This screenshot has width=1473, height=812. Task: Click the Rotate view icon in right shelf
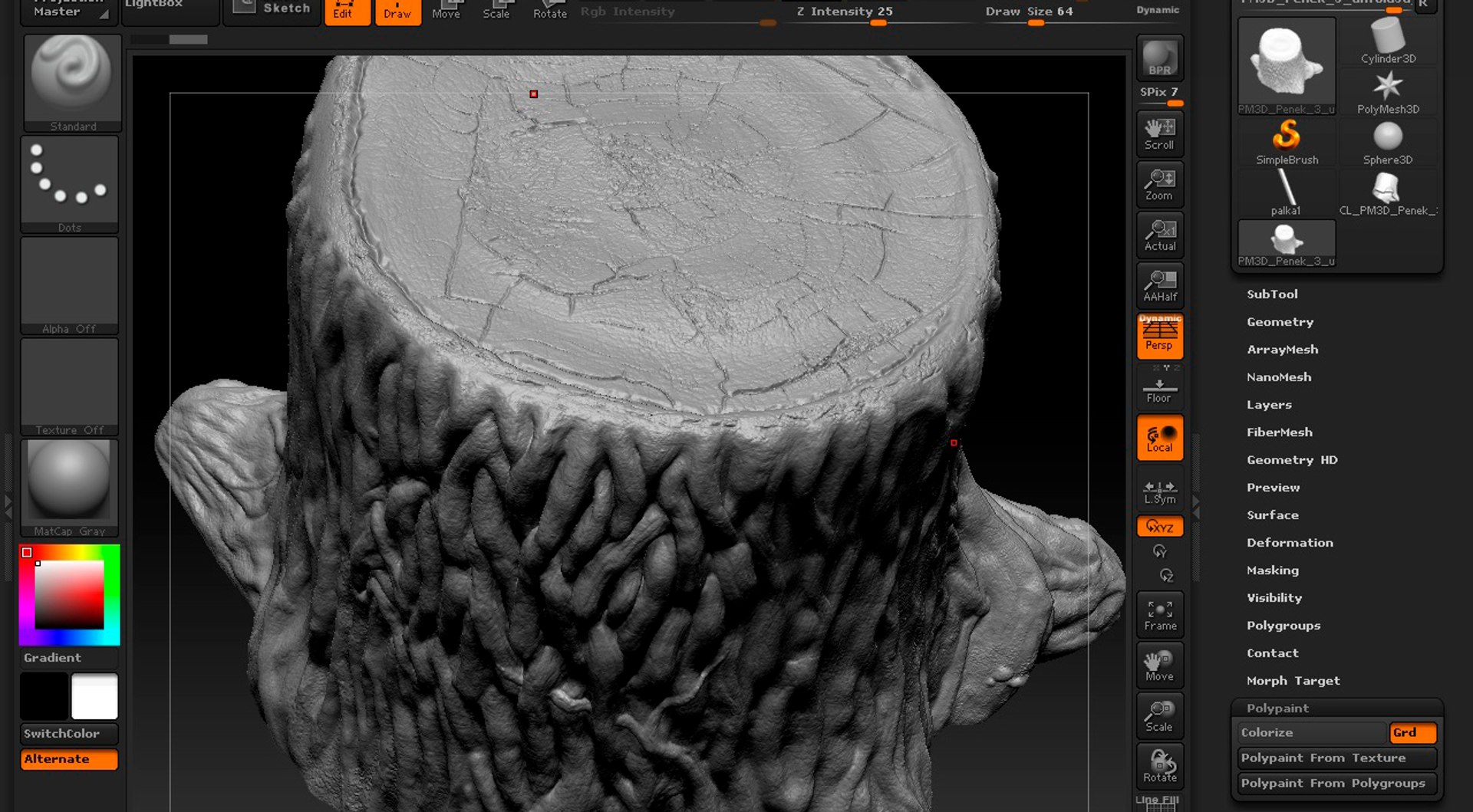tap(1159, 766)
